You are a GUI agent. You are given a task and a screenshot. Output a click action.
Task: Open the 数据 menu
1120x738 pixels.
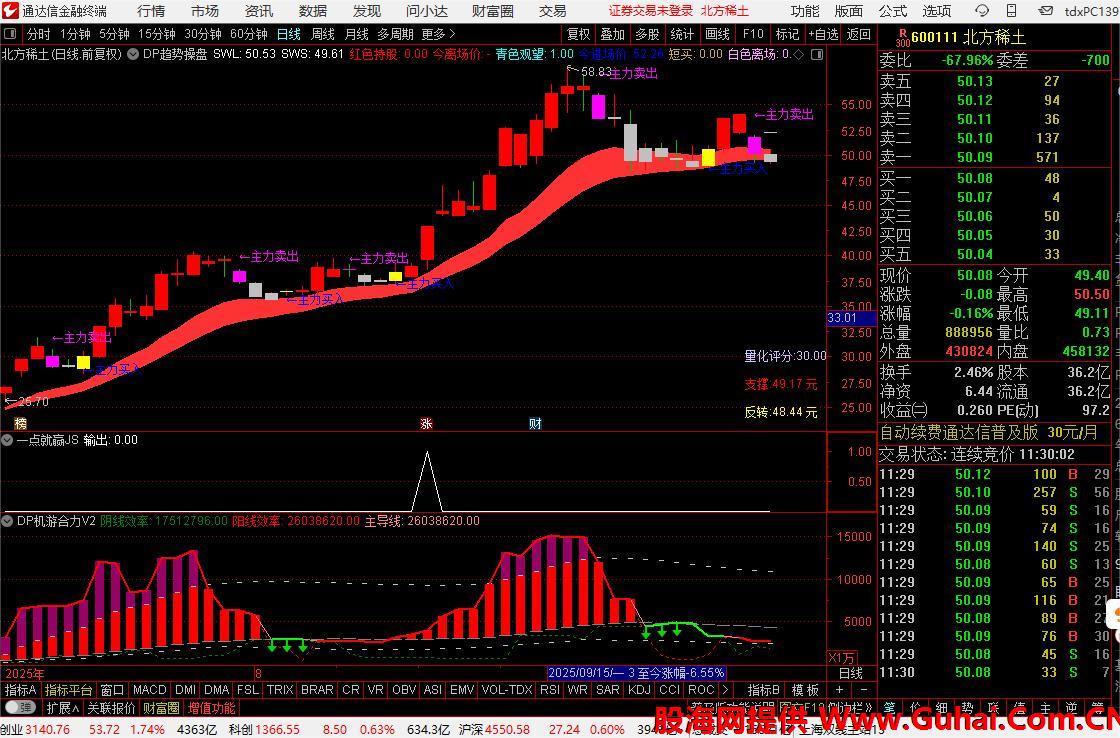coord(313,11)
